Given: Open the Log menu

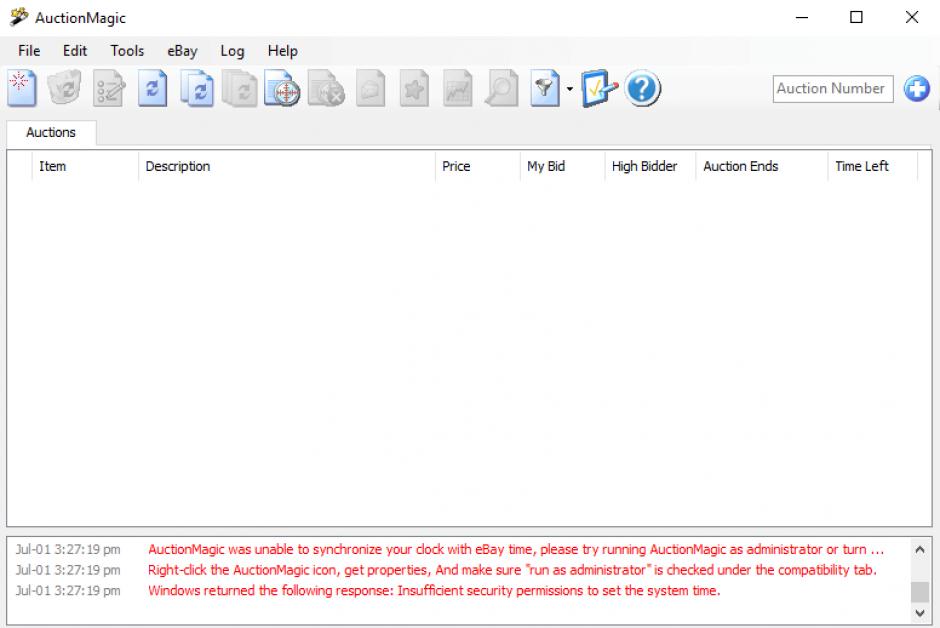Looking at the screenshot, I should click(232, 51).
